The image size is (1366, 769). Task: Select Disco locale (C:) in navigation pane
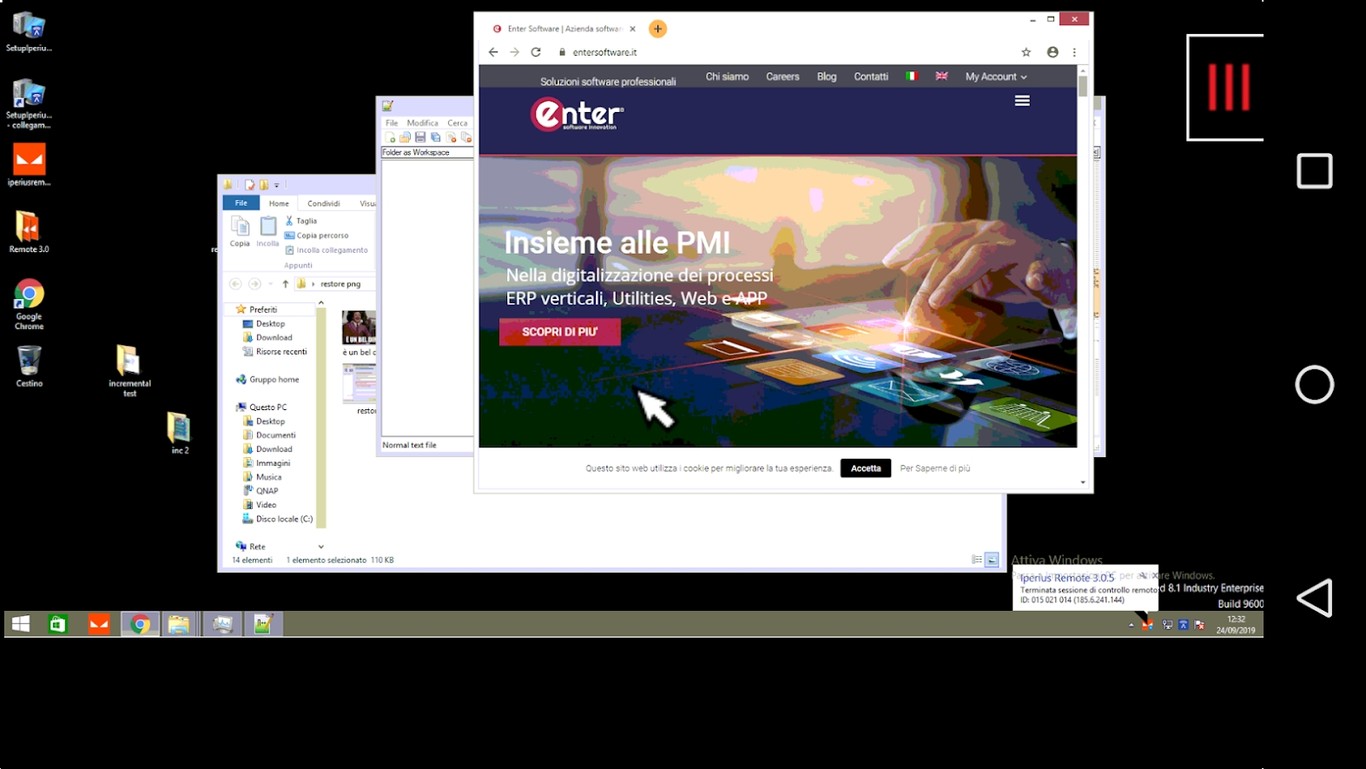coord(284,519)
